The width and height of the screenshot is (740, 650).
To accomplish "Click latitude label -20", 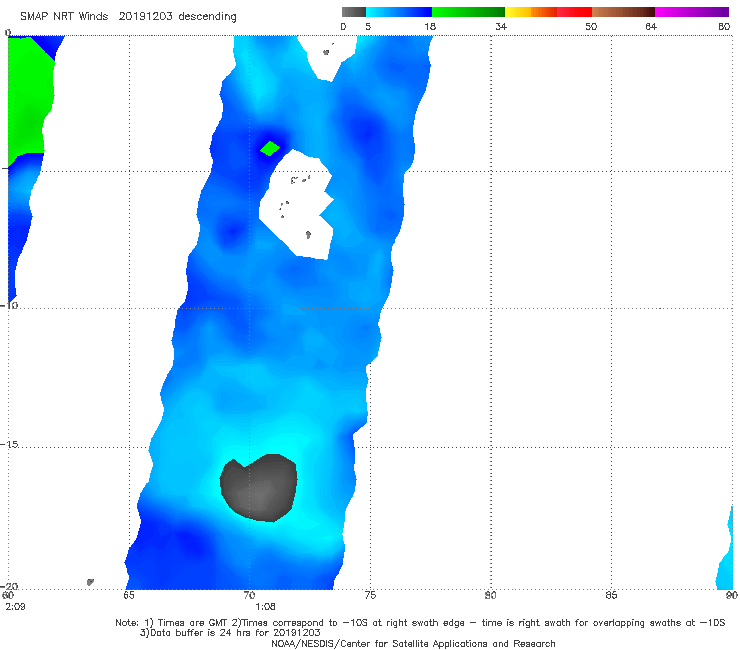I will [9, 586].
